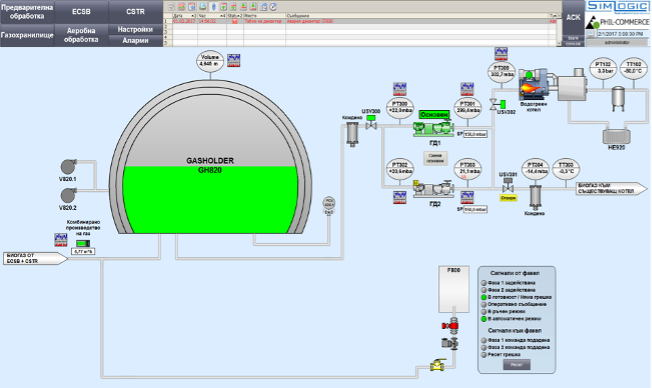Select the ГД2 grey blower pump

(433, 188)
